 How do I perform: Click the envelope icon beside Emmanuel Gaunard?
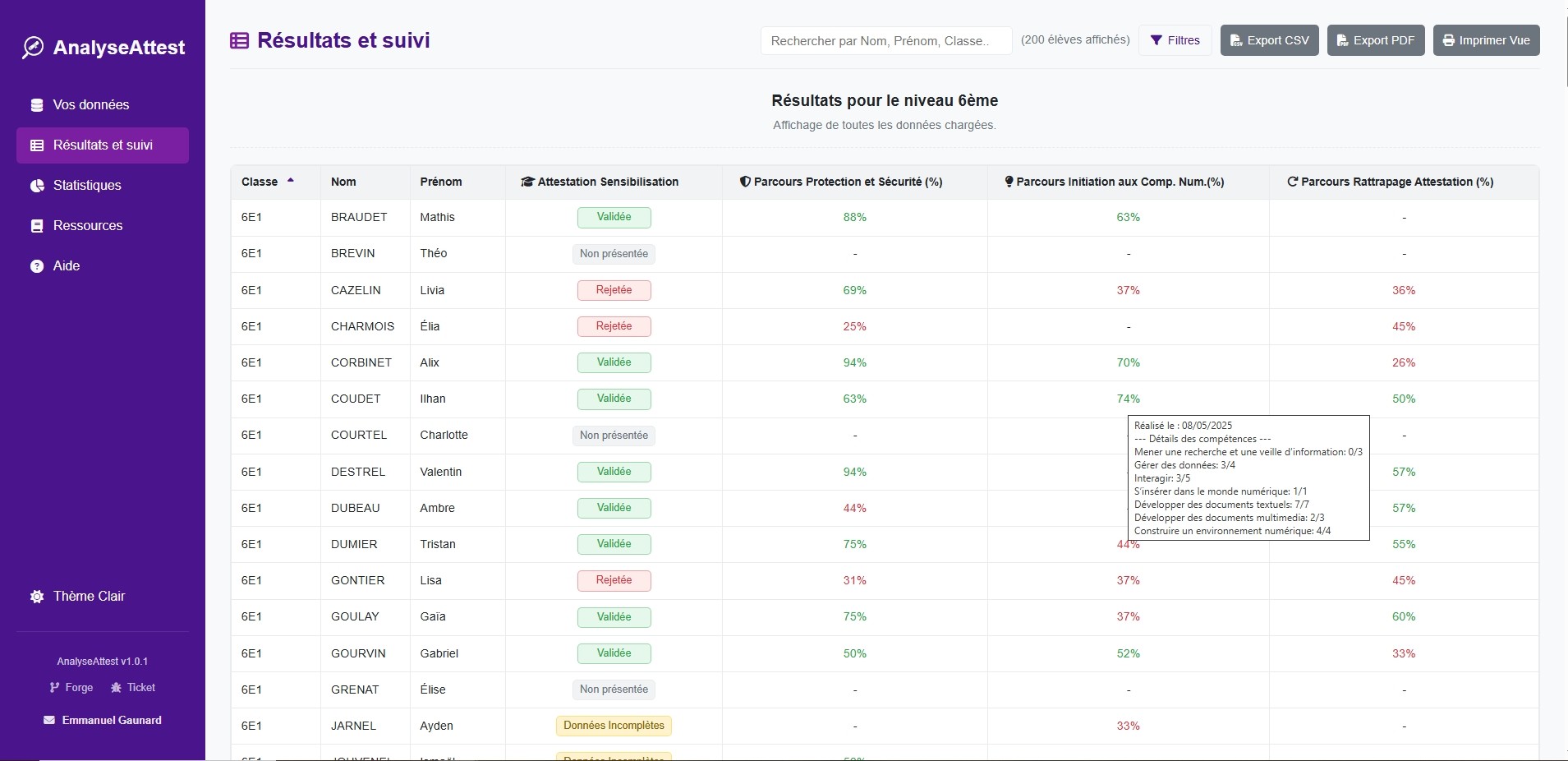pos(49,721)
